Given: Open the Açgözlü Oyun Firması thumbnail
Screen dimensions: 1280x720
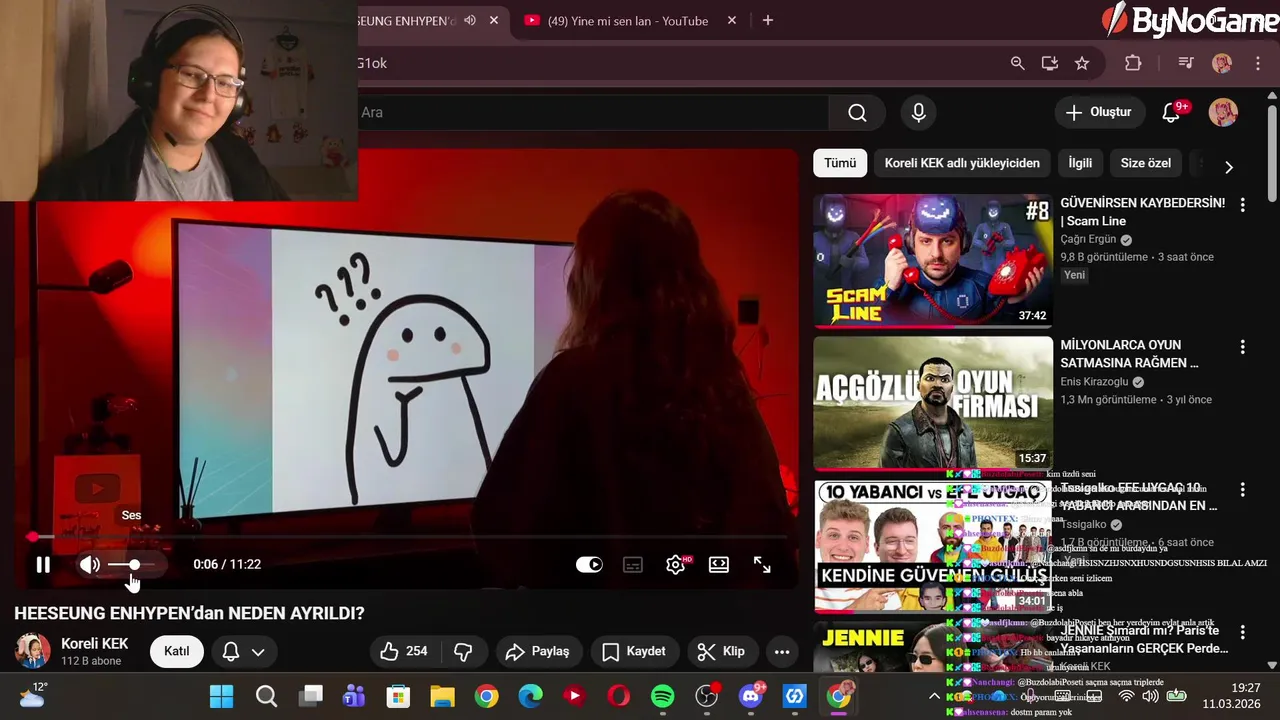Looking at the screenshot, I should pos(932,402).
